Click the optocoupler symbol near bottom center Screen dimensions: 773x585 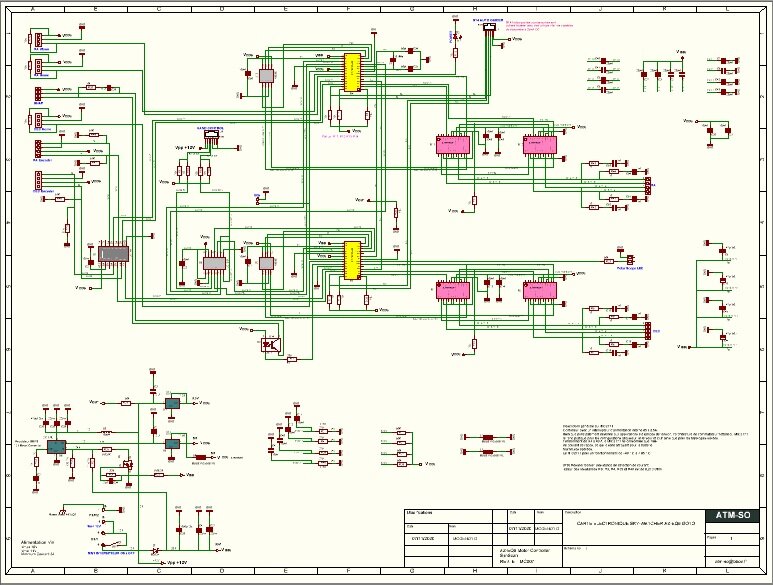[x=271, y=344]
